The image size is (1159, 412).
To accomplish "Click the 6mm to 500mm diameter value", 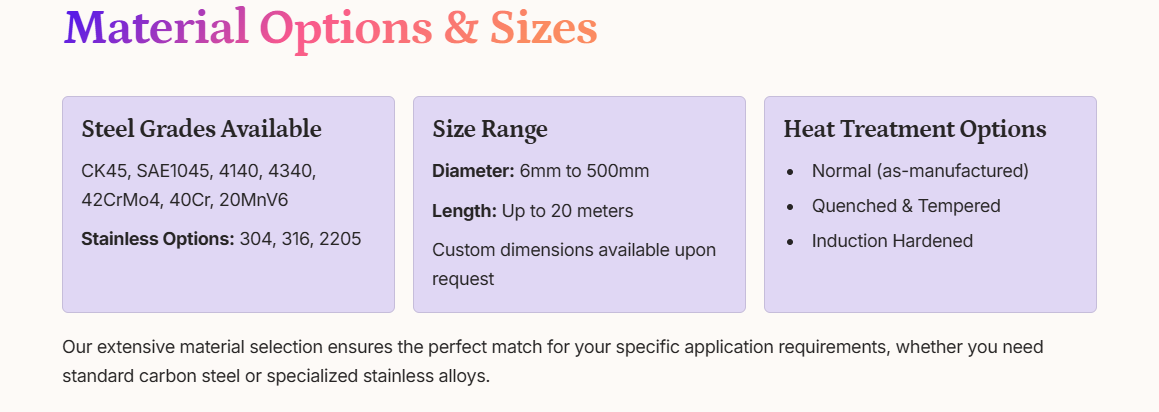I will 584,171.
